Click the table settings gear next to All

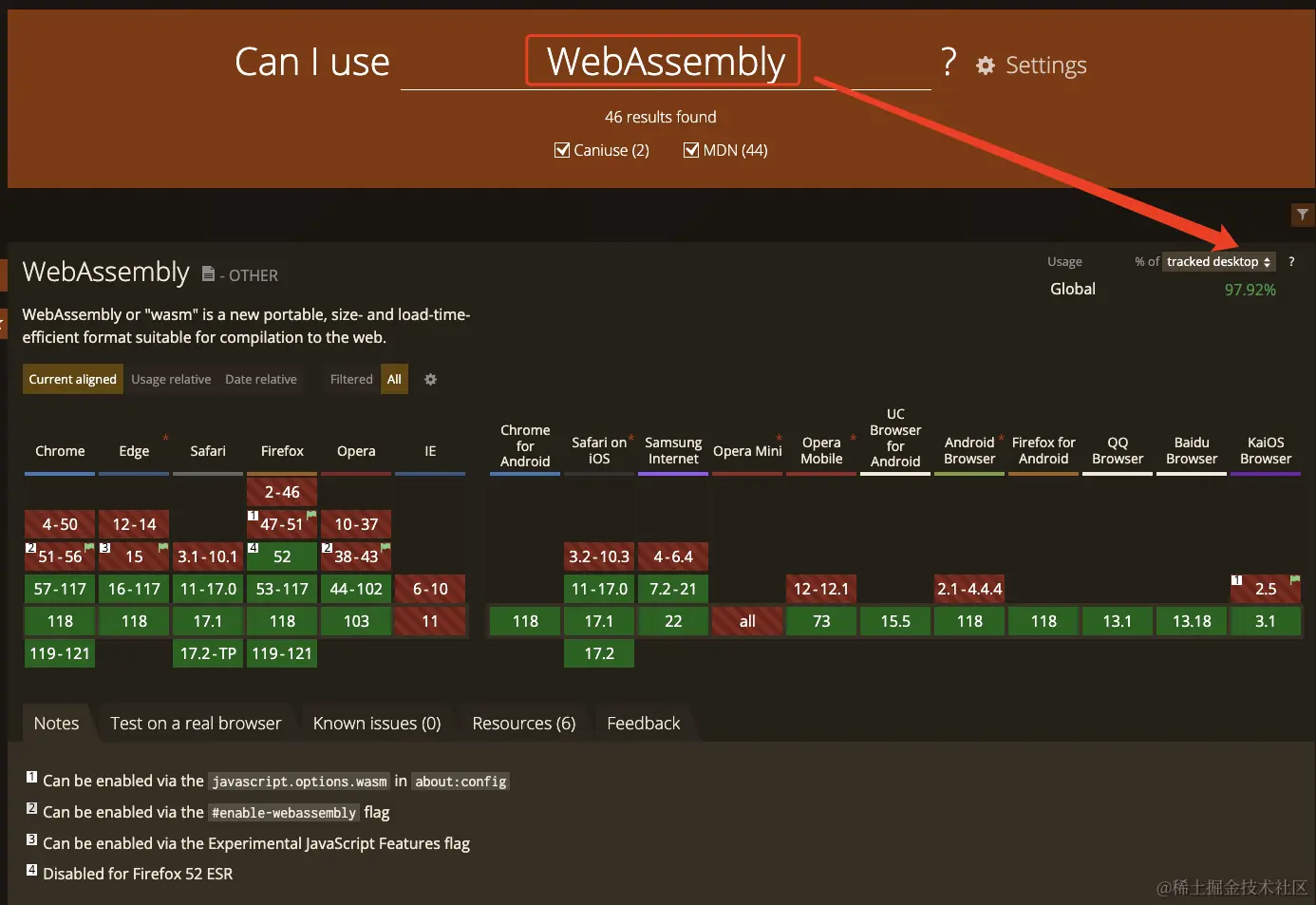tap(430, 379)
